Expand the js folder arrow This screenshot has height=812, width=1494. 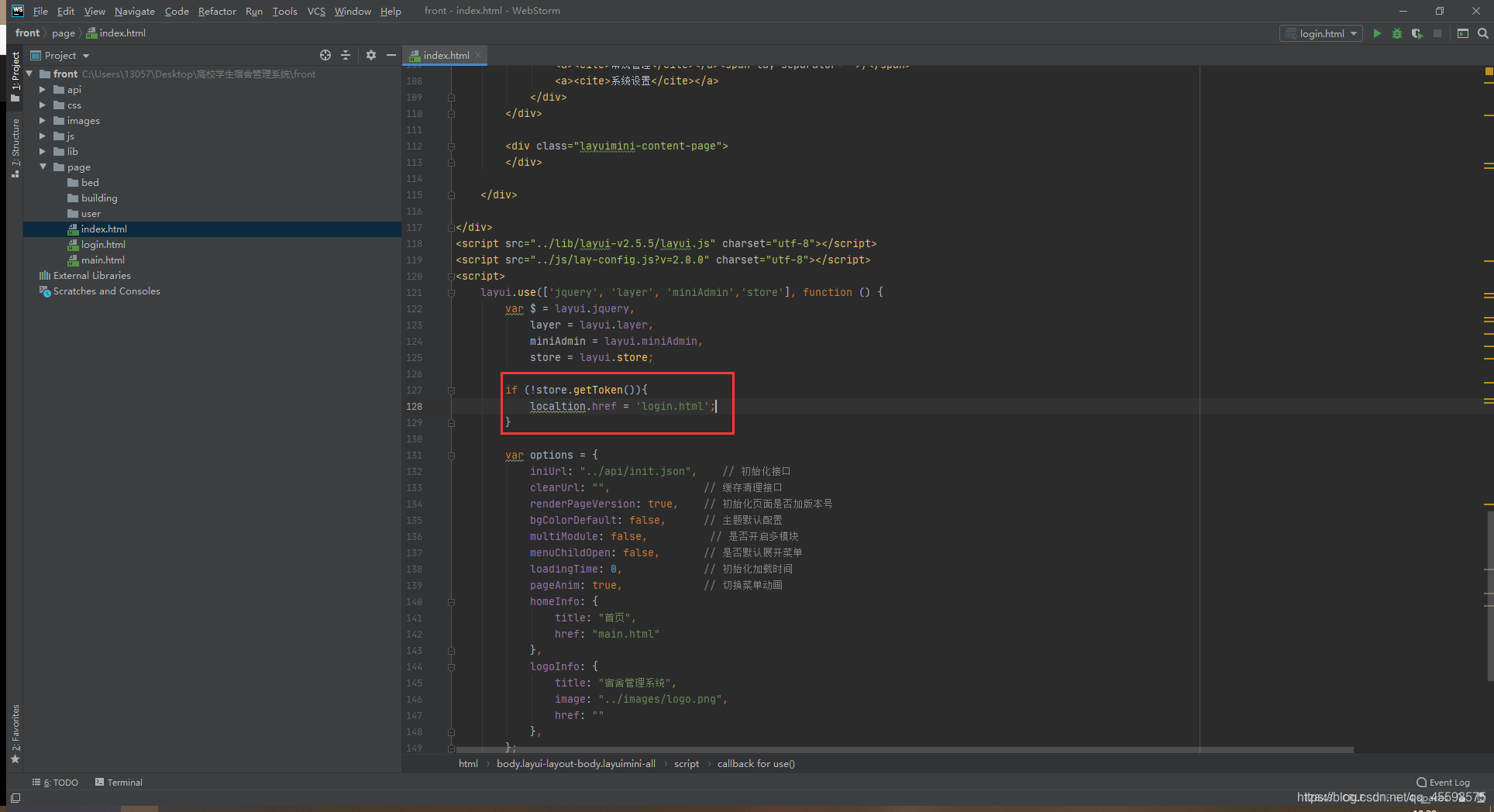tap(43, 136)
